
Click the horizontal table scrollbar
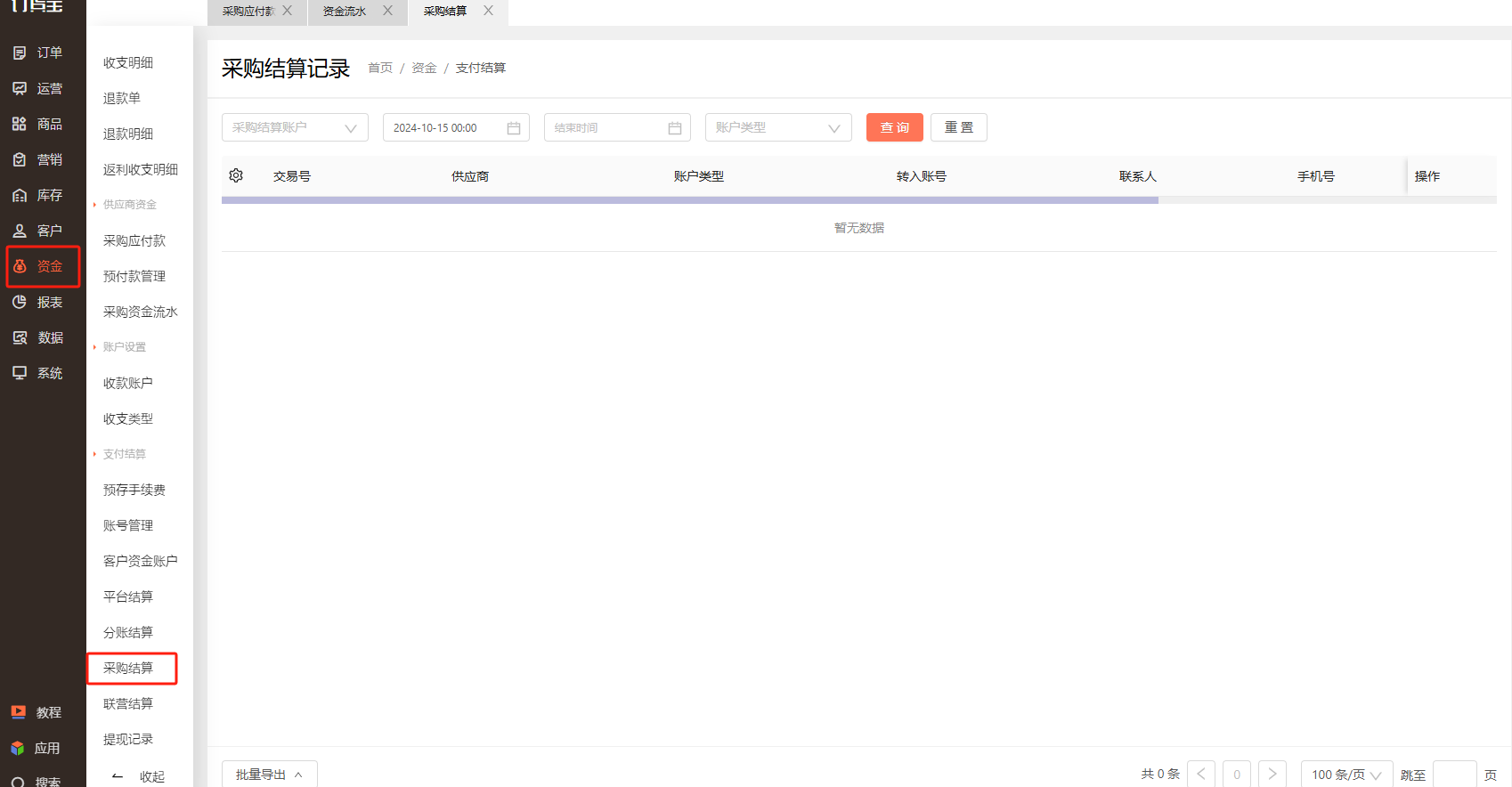pos(690,200)
